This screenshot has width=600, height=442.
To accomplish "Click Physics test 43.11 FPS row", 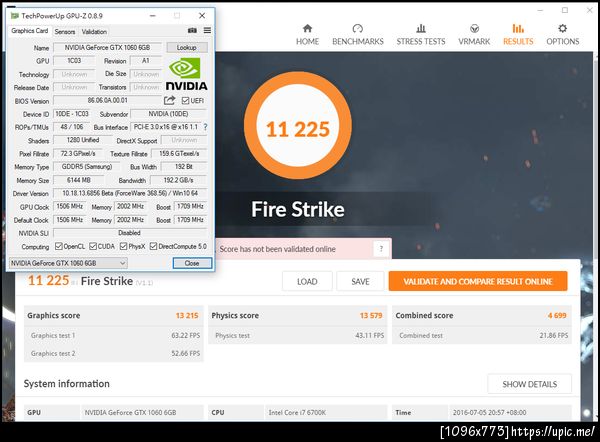I will (x=298, y=335).
